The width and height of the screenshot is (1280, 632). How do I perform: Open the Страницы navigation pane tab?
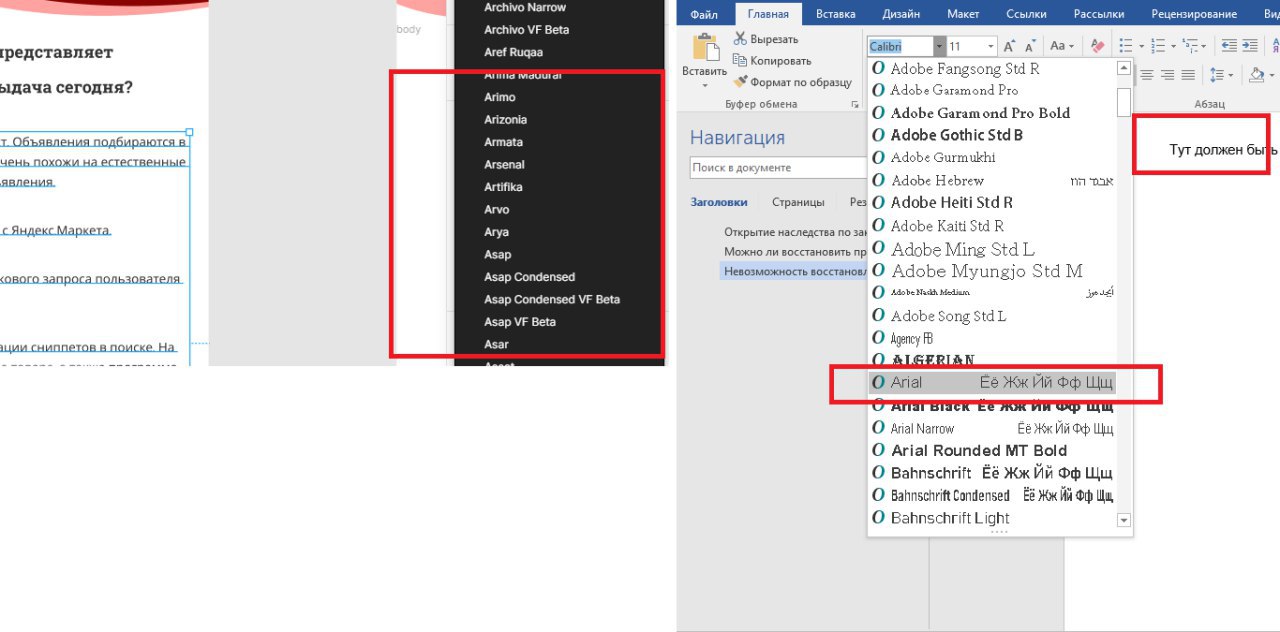point(798,202)
